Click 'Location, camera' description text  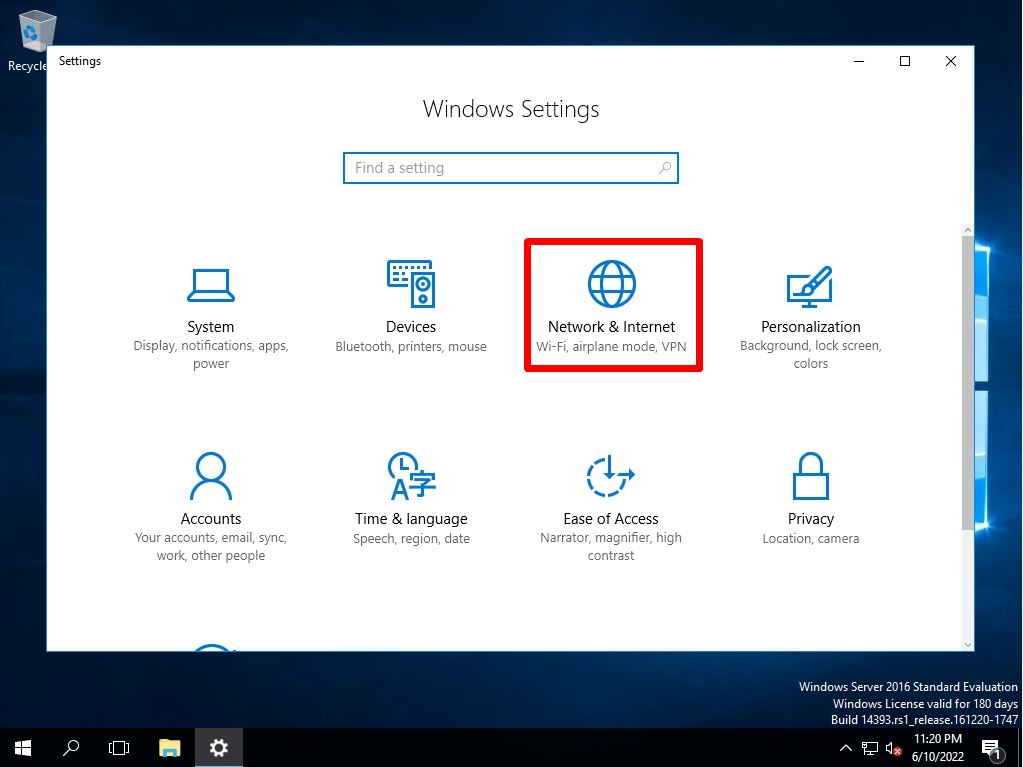(x=810, y=539)
